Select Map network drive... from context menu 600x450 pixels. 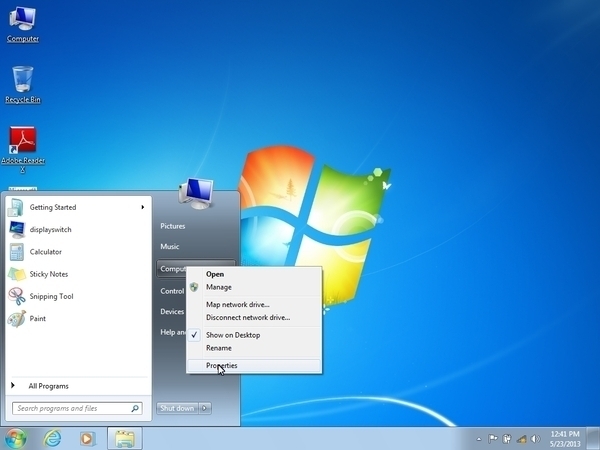pos(237,304)
